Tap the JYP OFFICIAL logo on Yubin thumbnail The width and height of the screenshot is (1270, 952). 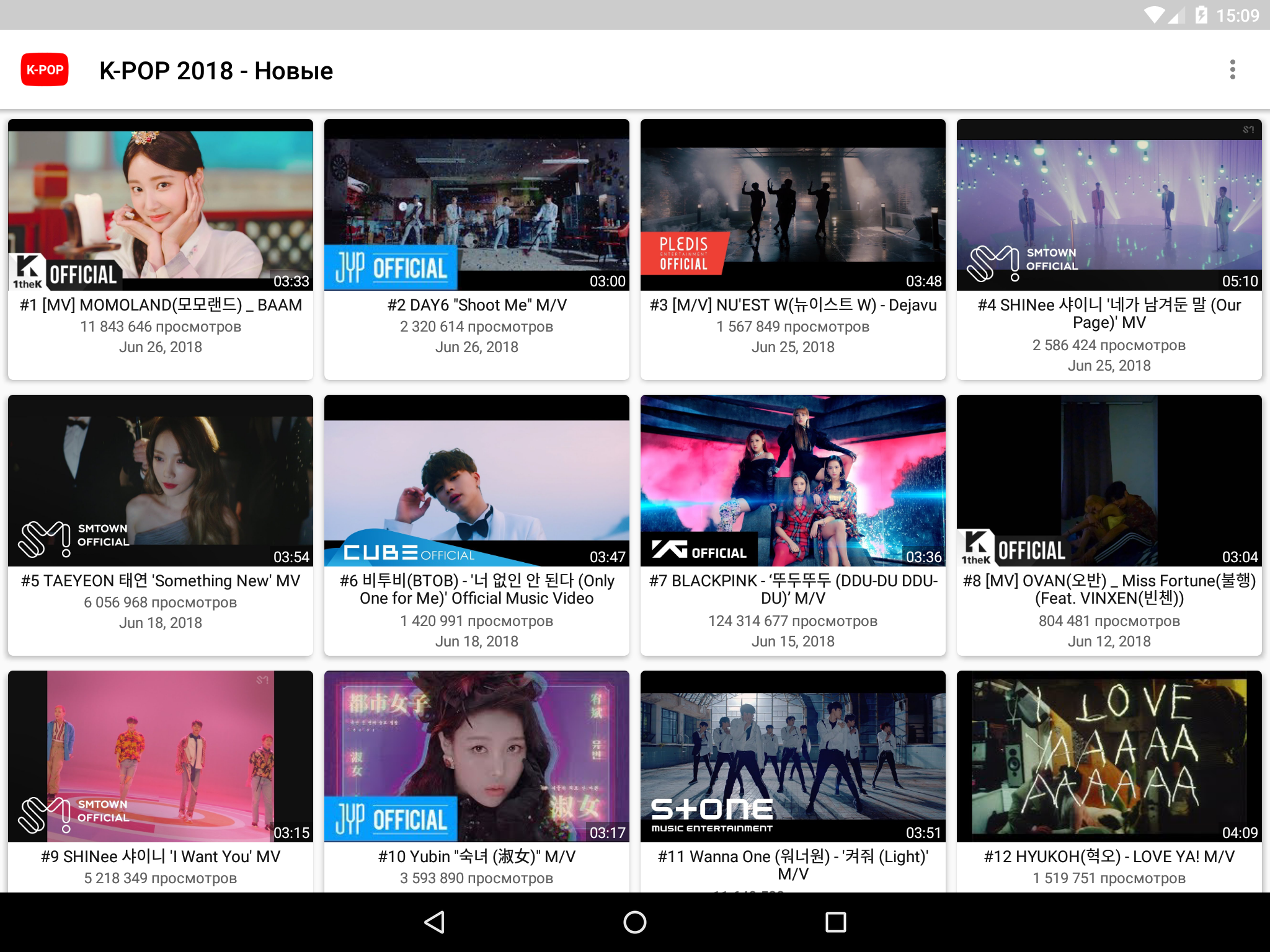(391, 819)
